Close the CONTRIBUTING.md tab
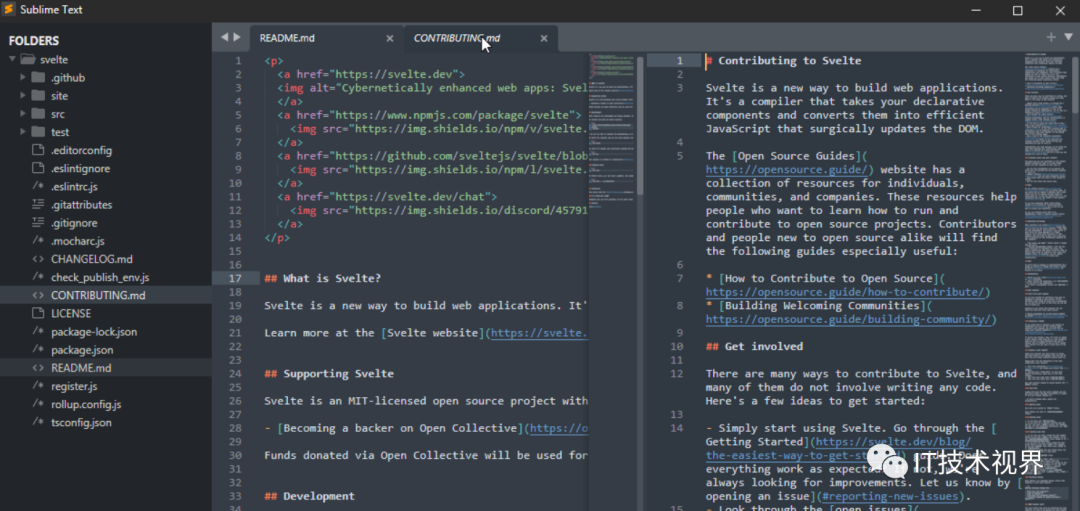Screen dimensions: 1080x511 544,39
